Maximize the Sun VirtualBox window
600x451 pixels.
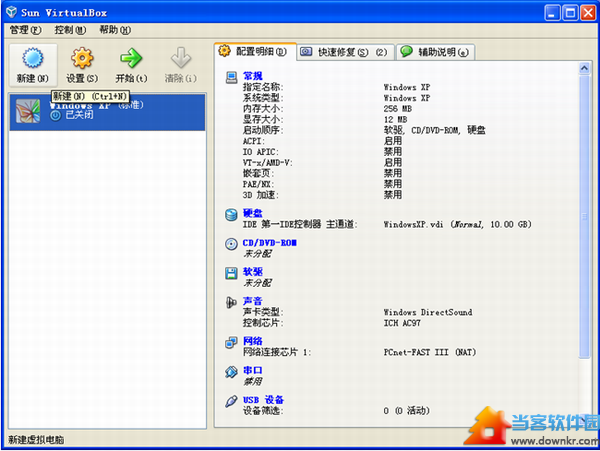point(570,13)
